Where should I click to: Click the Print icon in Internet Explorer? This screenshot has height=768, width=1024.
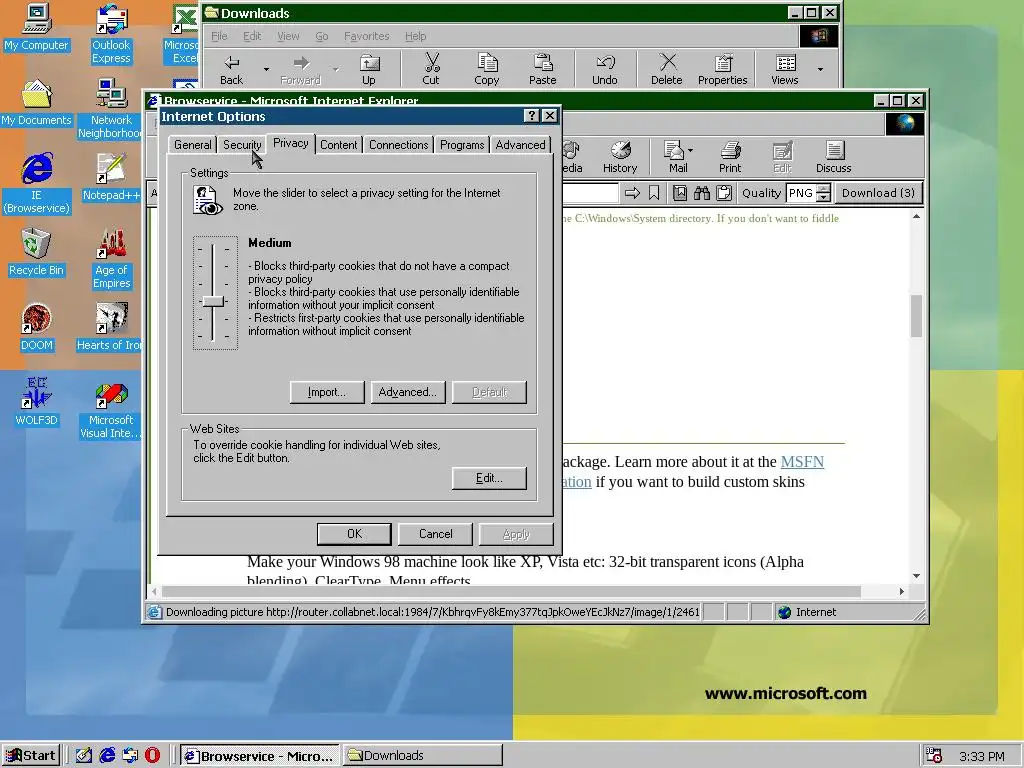tap(730, 157)
